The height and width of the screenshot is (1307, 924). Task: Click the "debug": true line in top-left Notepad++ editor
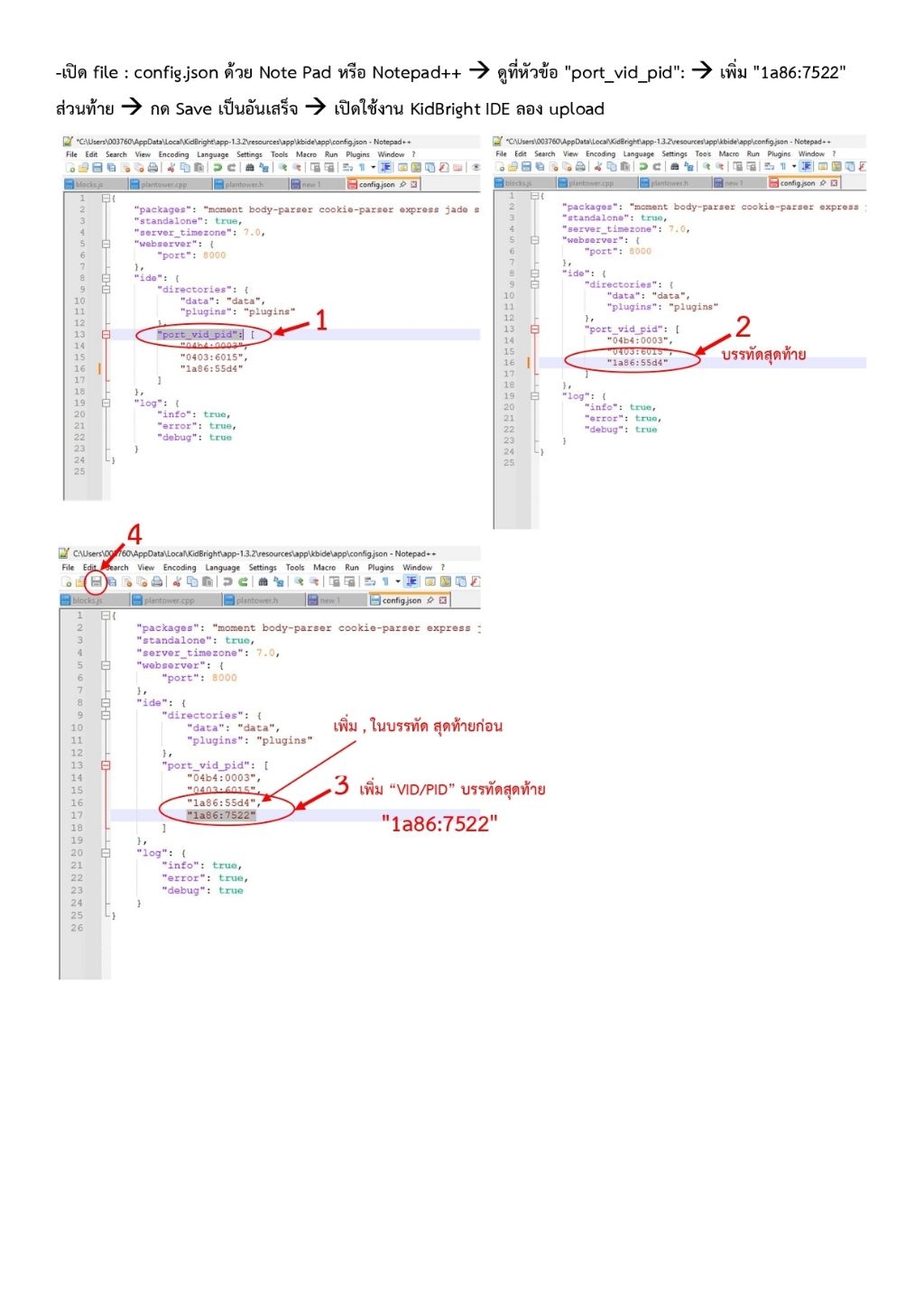click(x=195, y=437)
